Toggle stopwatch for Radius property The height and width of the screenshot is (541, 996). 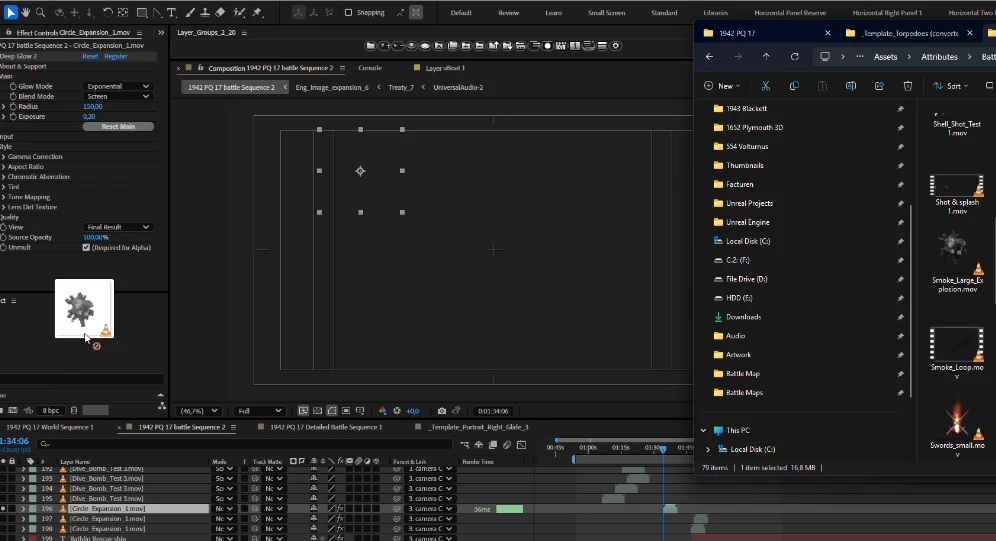13,107
